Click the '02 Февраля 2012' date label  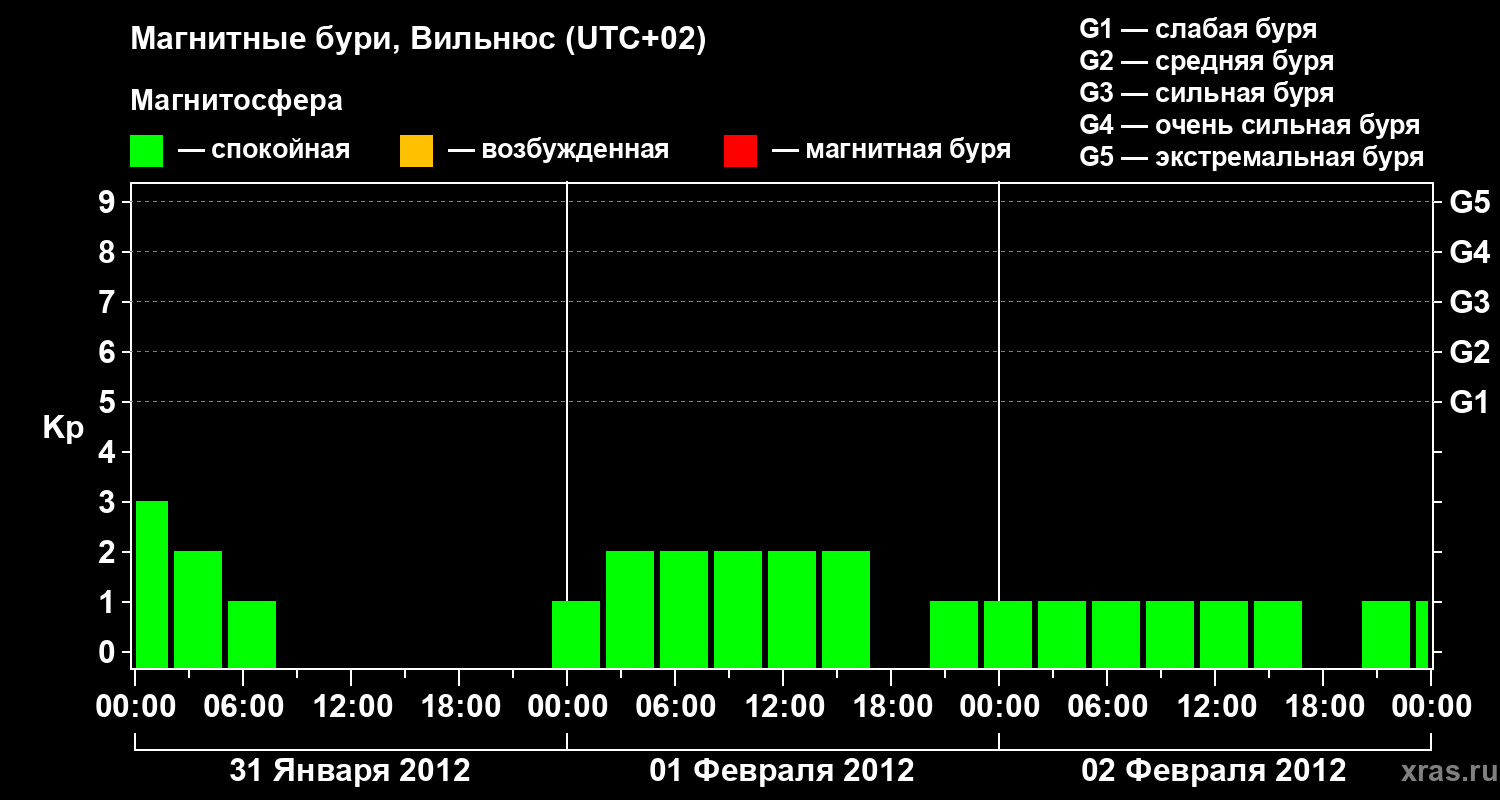(x=1214, y=771)
